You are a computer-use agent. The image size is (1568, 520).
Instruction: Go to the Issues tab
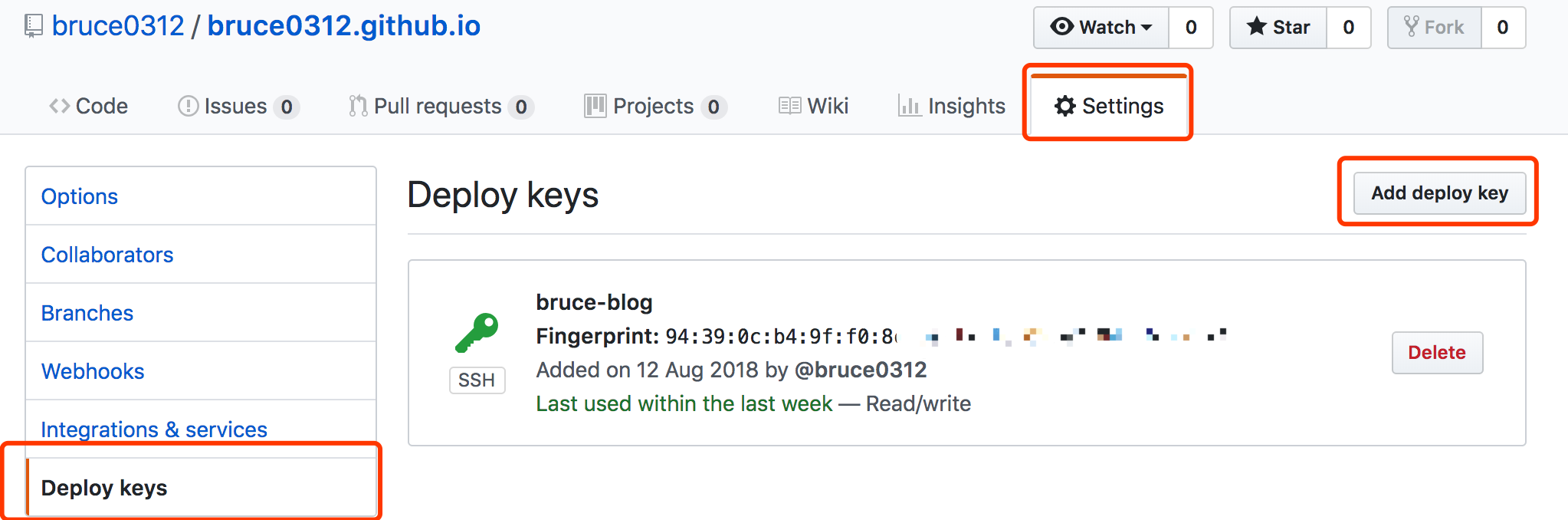236,106
